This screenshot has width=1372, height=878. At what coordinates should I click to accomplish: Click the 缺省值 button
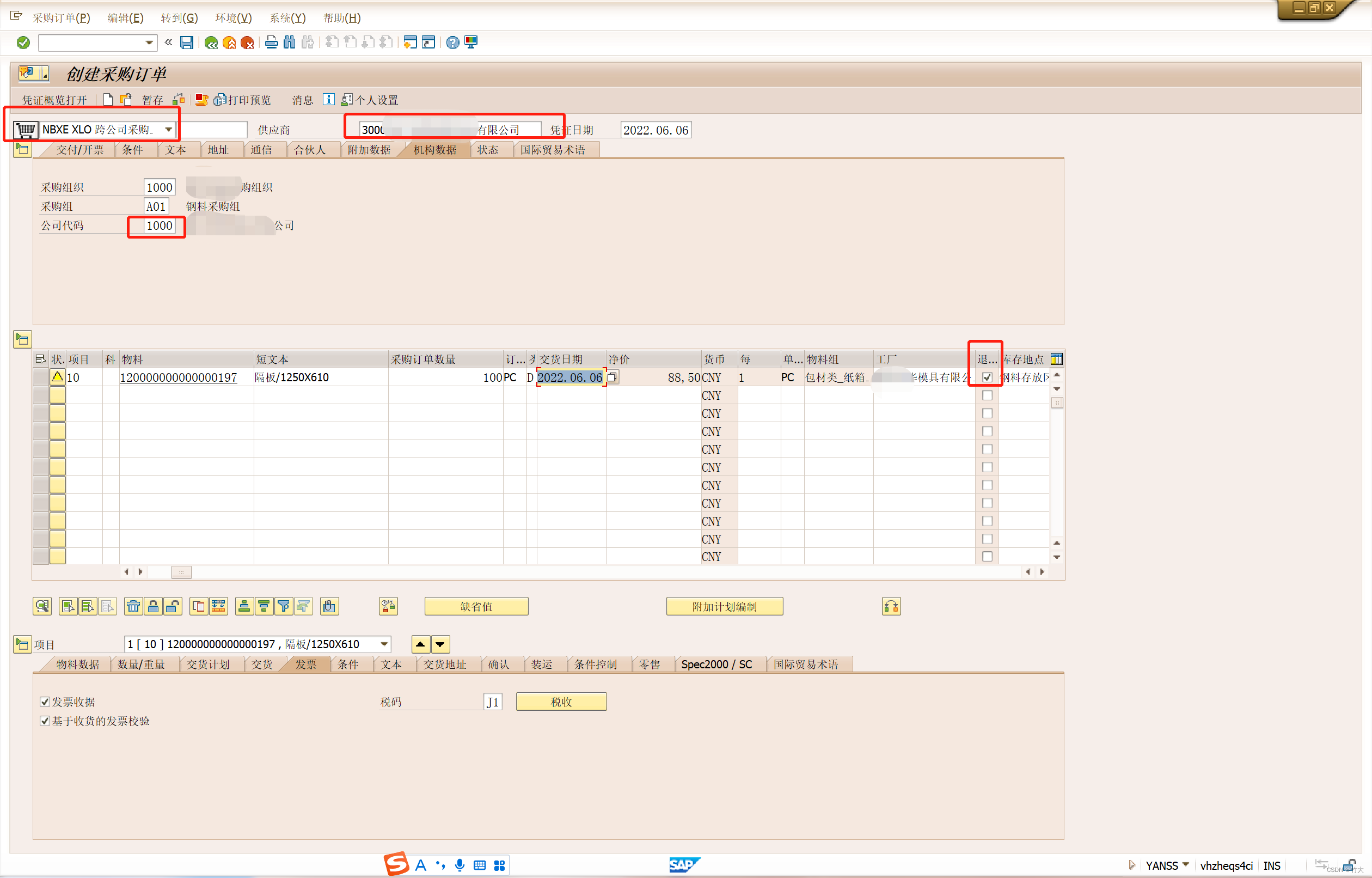point(476,606)
